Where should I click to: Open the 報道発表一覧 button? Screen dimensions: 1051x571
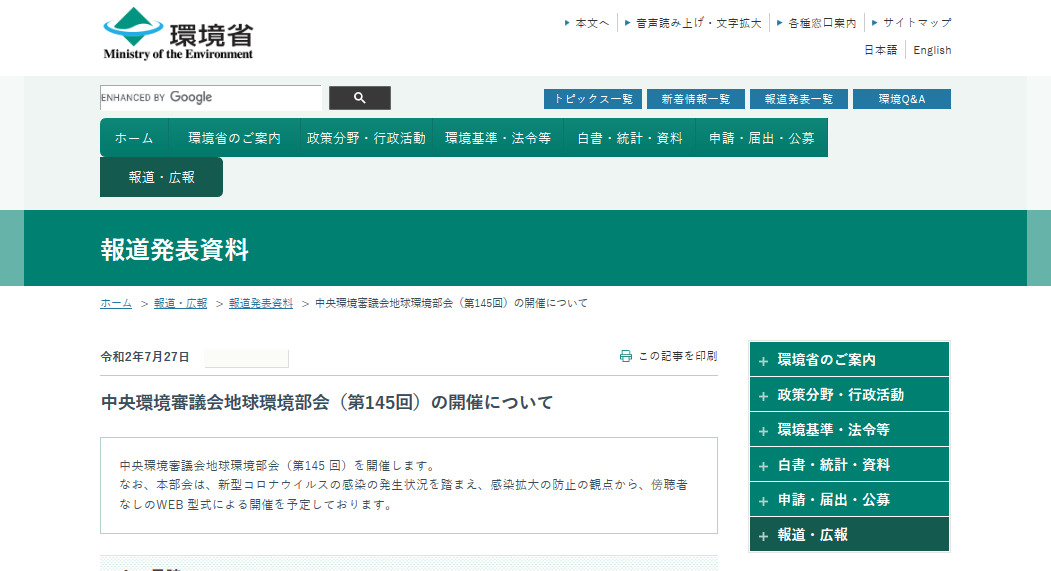(x=798, y=99)
